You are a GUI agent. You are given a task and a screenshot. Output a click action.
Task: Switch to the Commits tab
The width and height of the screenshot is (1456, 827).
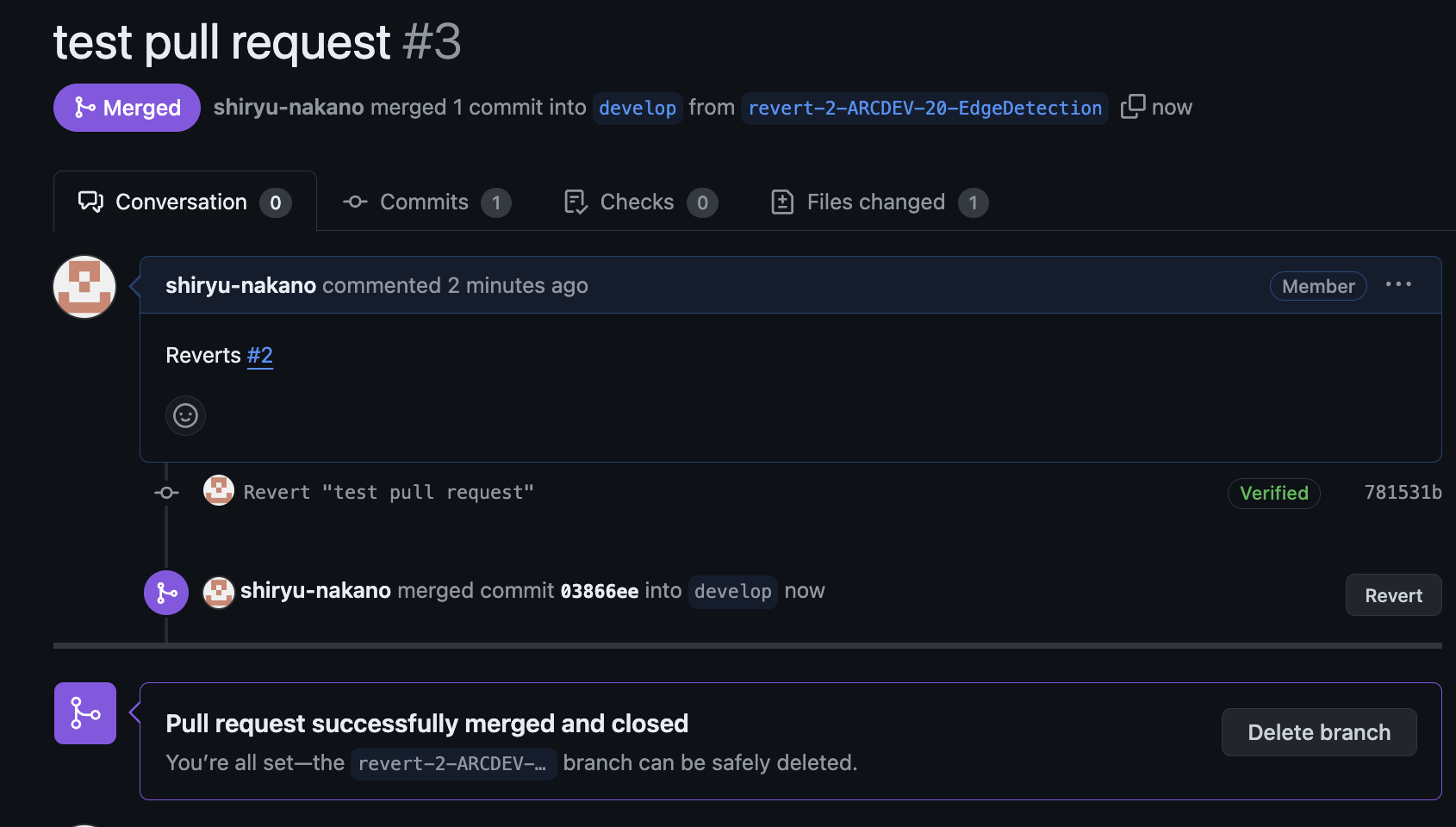click(424, 202)
